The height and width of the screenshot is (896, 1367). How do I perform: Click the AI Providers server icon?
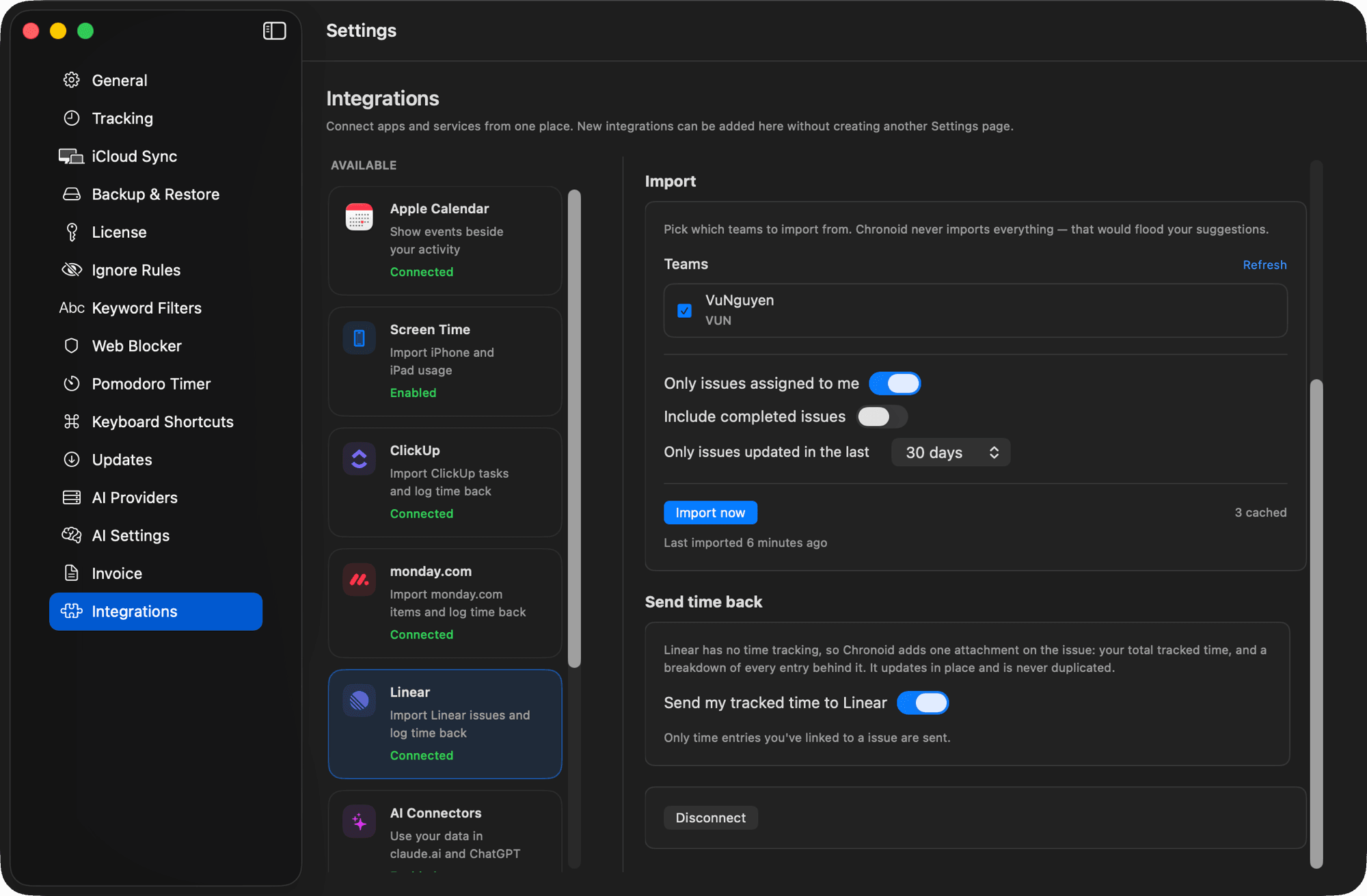pyautogui.click(x=72, y=498)
